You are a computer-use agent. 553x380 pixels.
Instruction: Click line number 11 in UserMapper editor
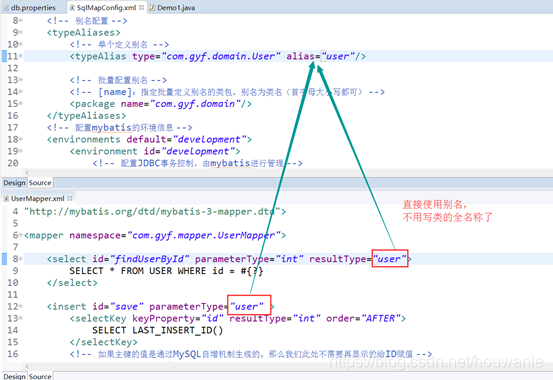point(13,295)
